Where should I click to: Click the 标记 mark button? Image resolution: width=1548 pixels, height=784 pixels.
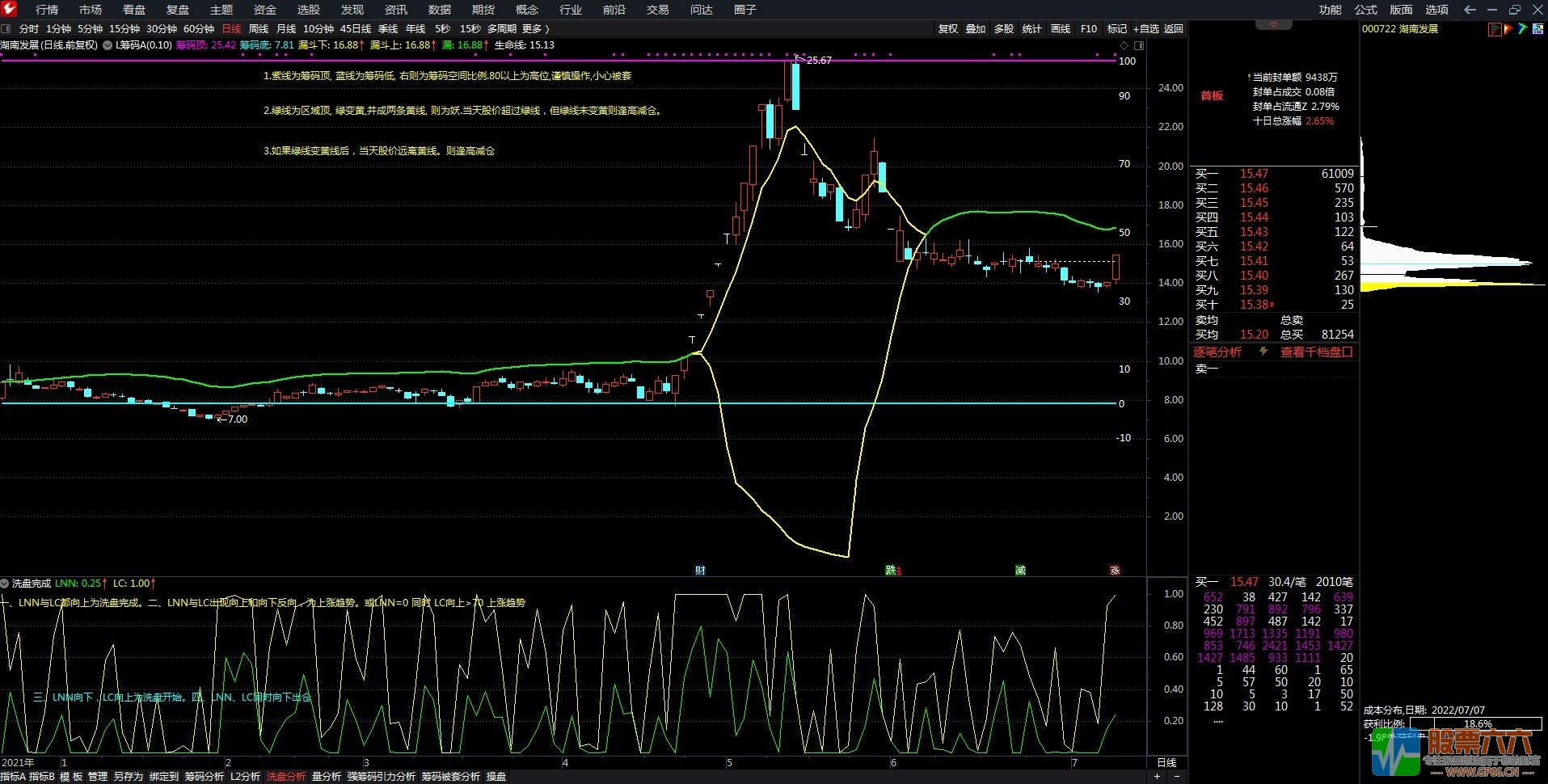coord(1117,28)
